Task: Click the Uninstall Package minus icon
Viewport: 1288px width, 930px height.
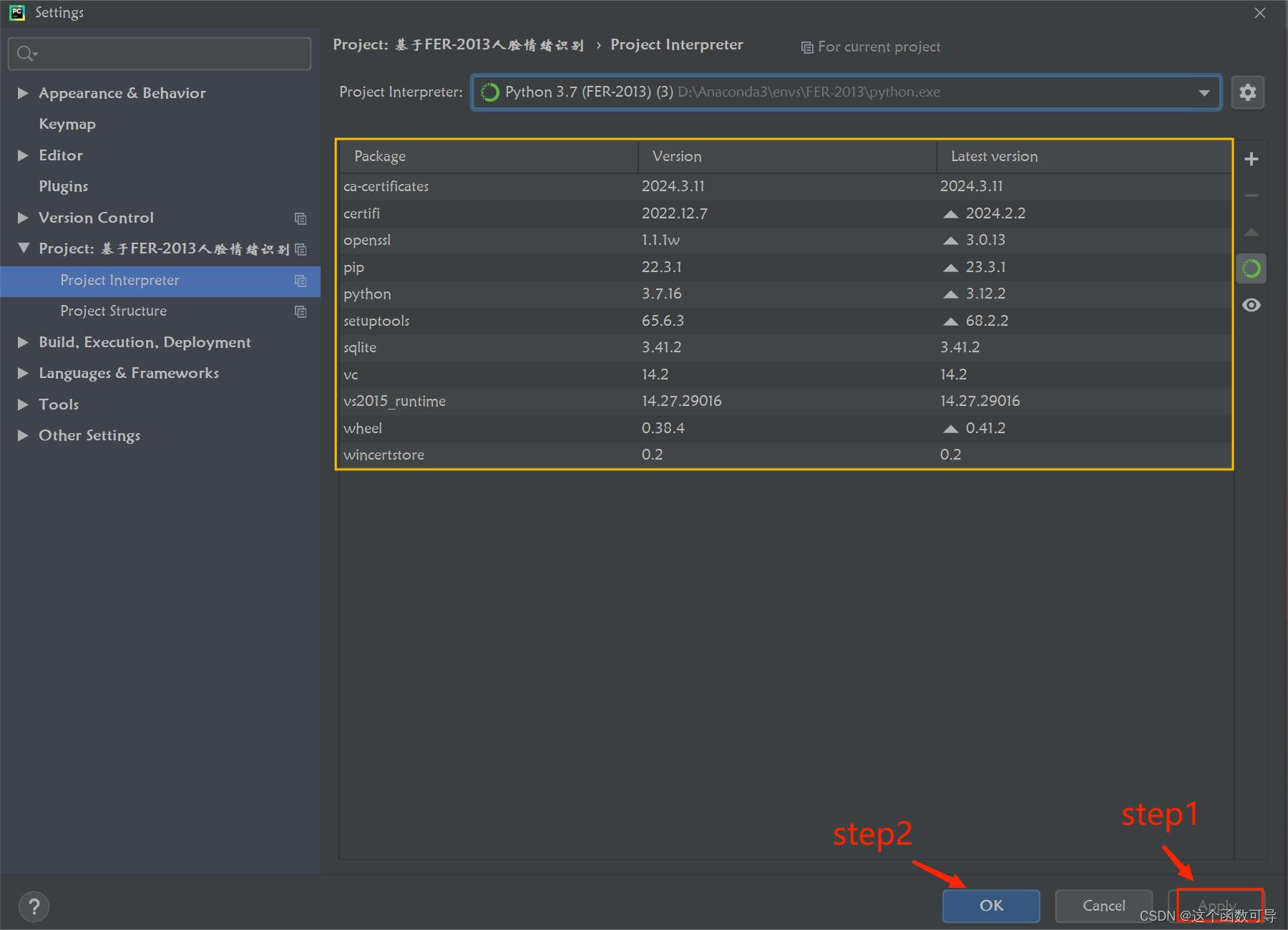Action: [x=1250, y=195]
